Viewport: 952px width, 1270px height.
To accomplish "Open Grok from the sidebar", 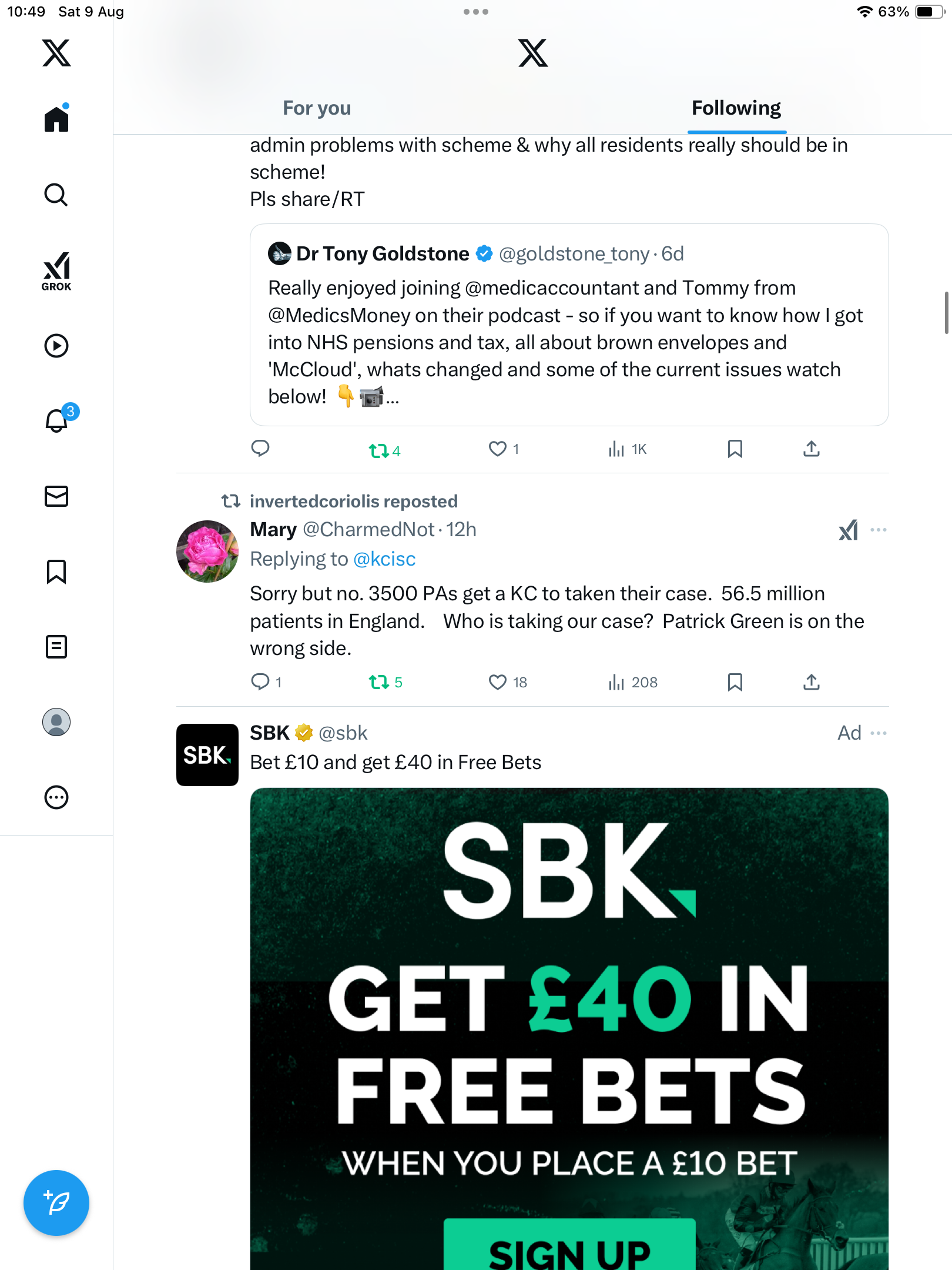I will (x=56, y=271).
